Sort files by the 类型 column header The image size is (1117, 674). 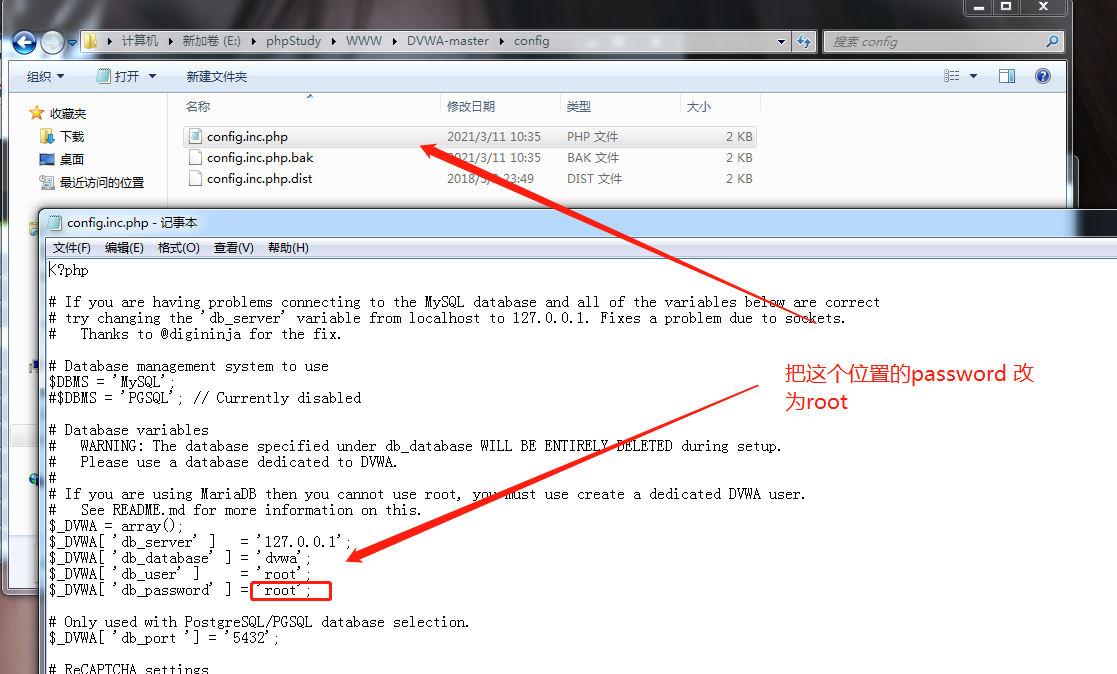click(x=578, y=106)
